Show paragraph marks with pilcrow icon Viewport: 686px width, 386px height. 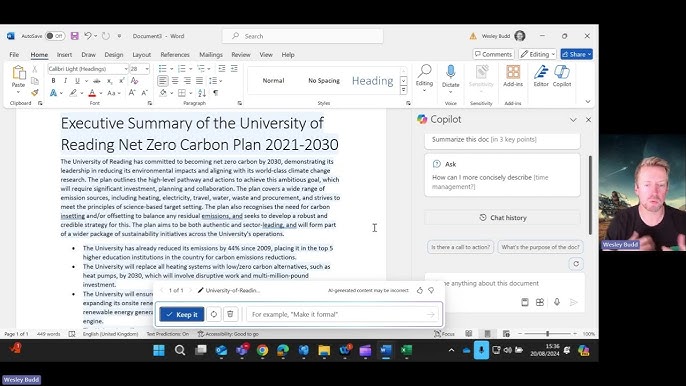coord(216,93)
